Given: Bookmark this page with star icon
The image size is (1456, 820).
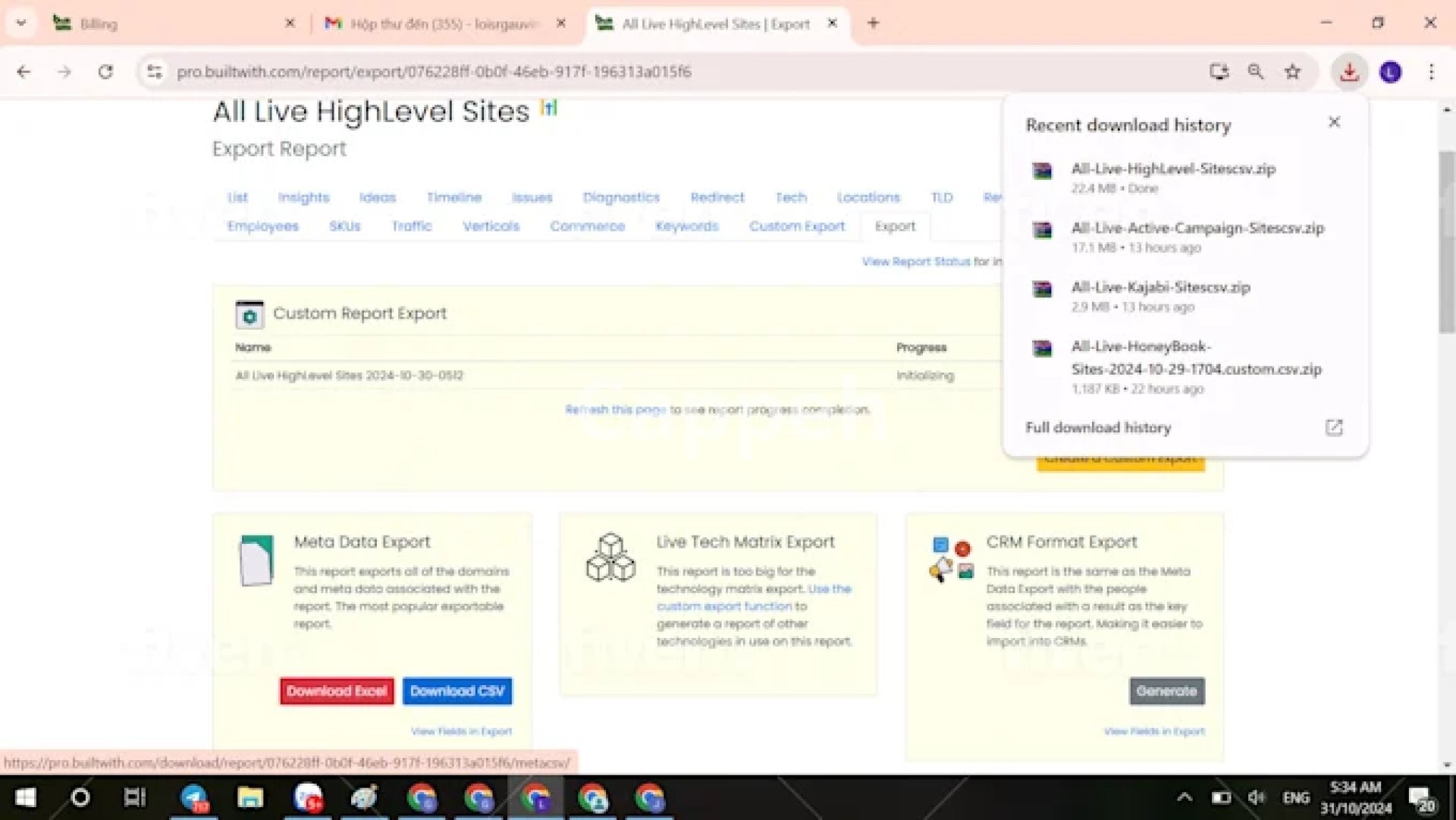Looking at the screenshot, I should (x=1292, y=72).
